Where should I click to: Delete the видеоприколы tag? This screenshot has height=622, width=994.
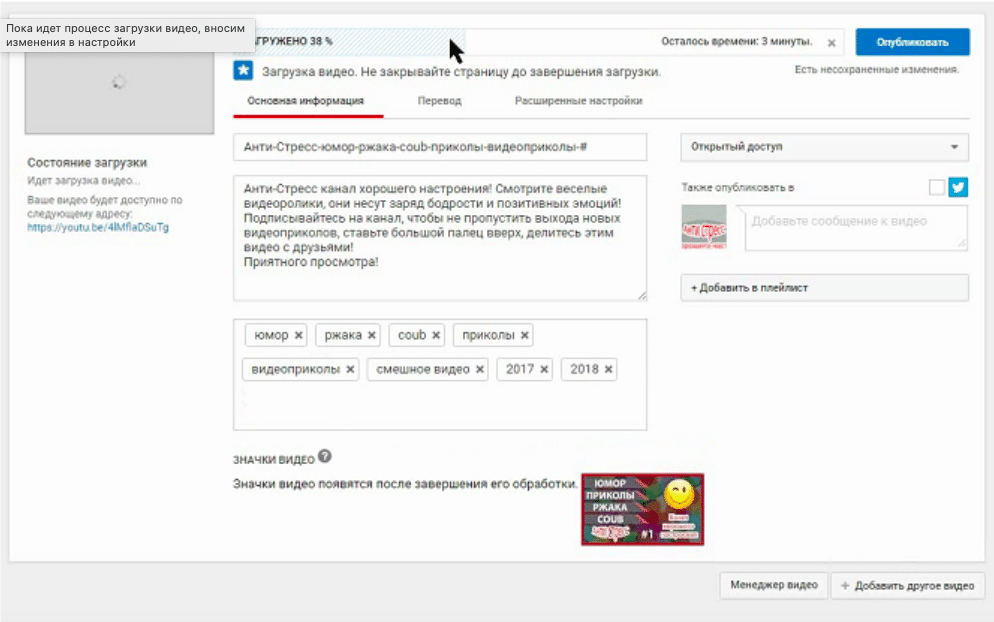[x=350, y=369]
